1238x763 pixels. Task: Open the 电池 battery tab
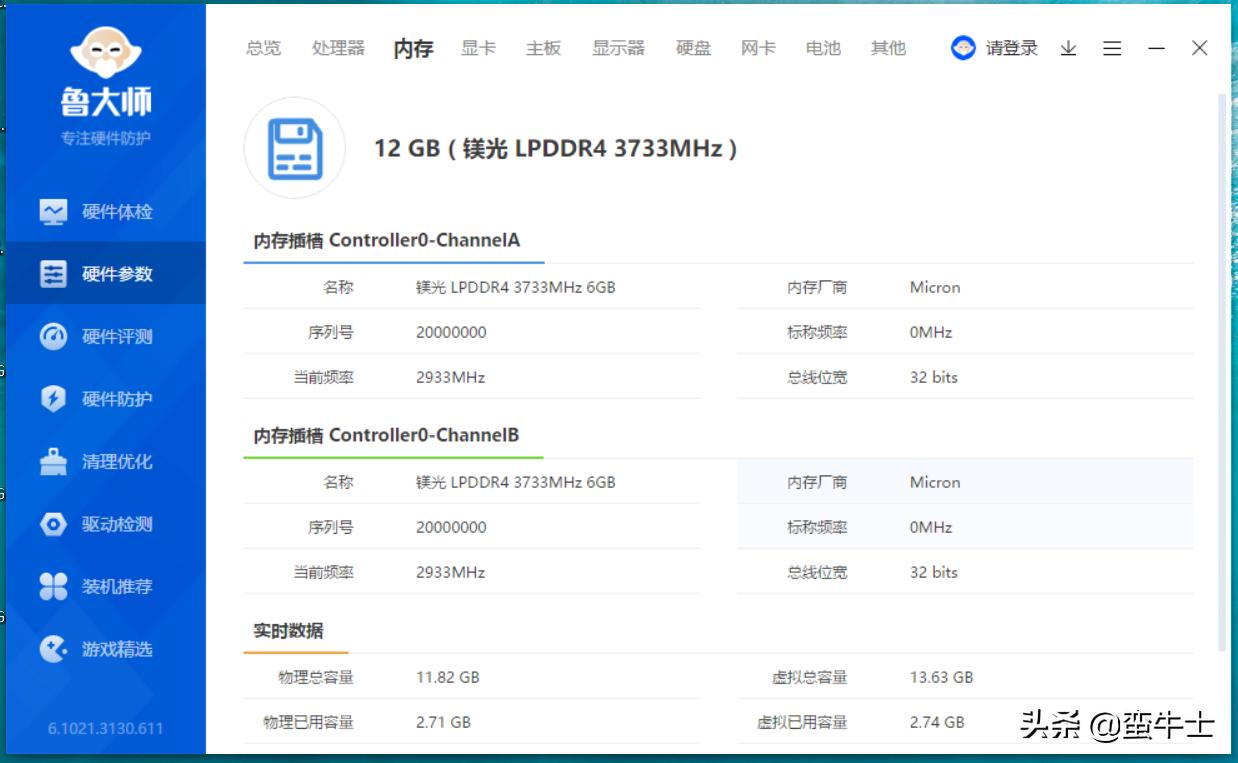(822, 47)
